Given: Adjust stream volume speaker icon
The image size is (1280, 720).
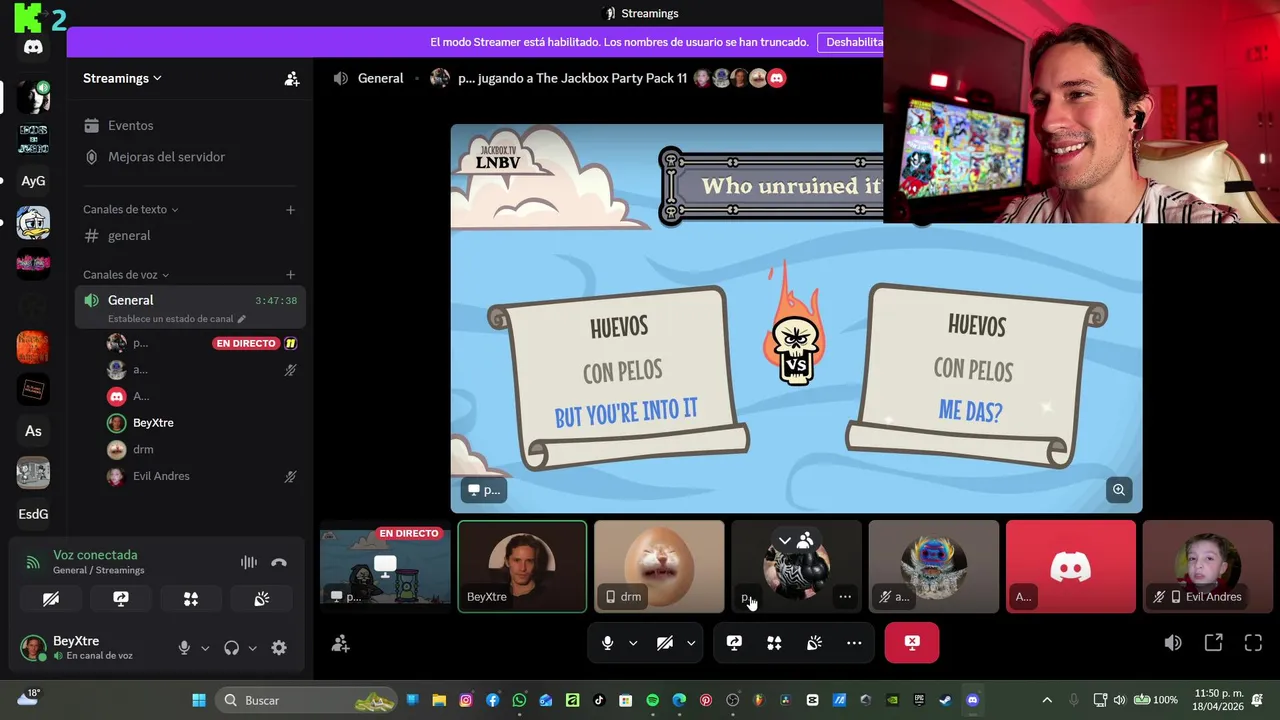Looking at the screenshot, I should 1173,643.
